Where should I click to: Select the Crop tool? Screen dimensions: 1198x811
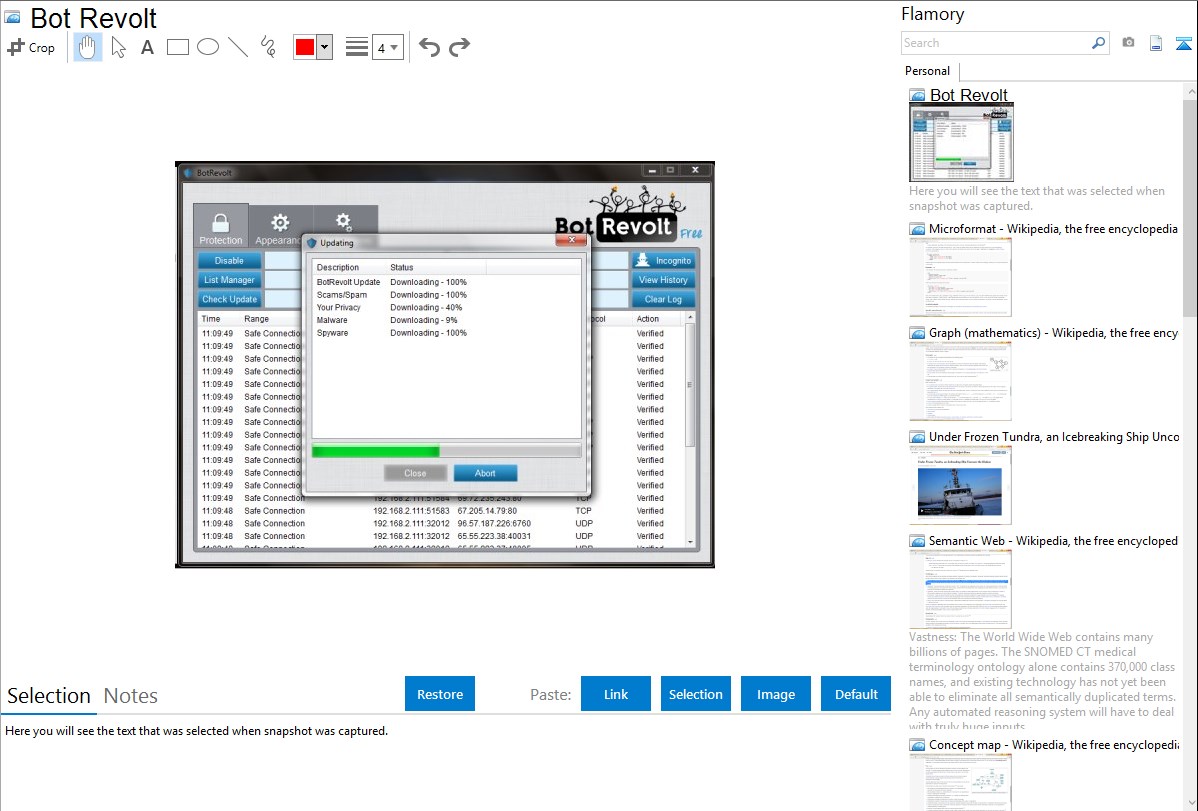tap(31, 47)
